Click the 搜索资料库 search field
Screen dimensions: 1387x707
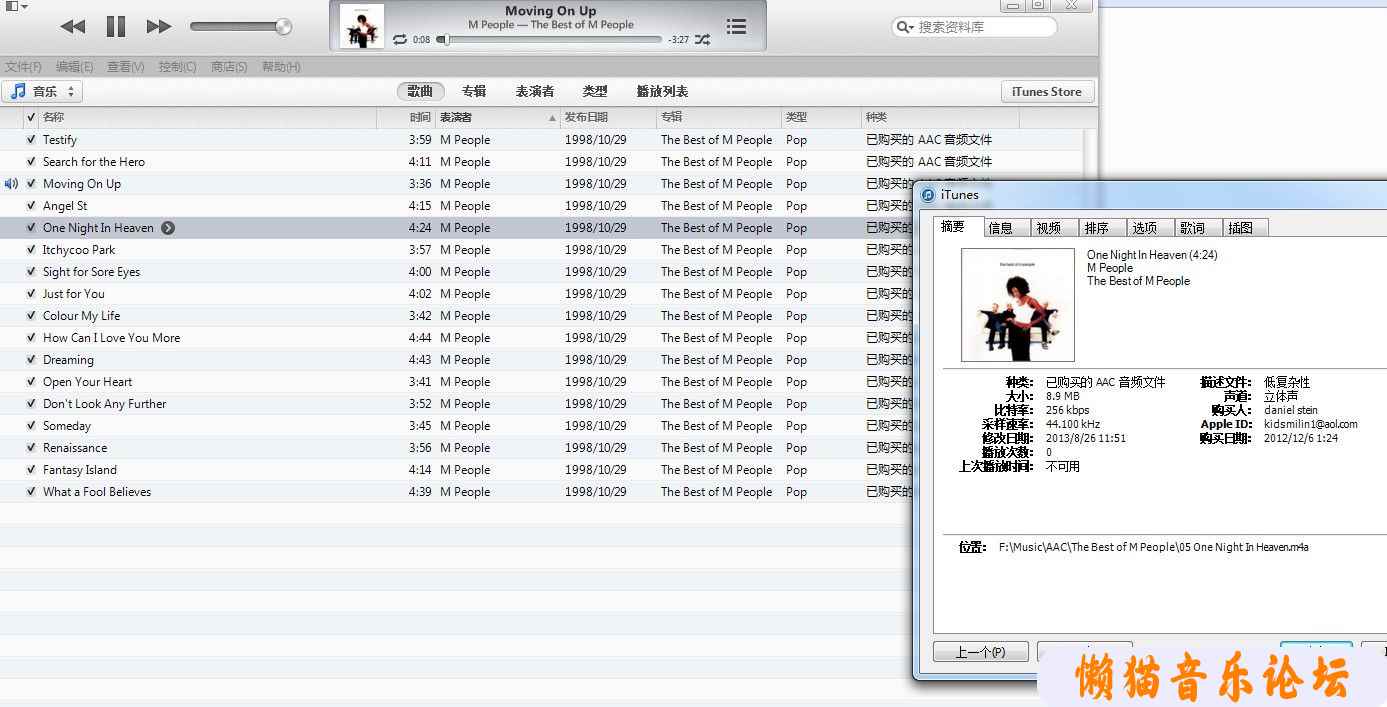[x=974, y=27]
